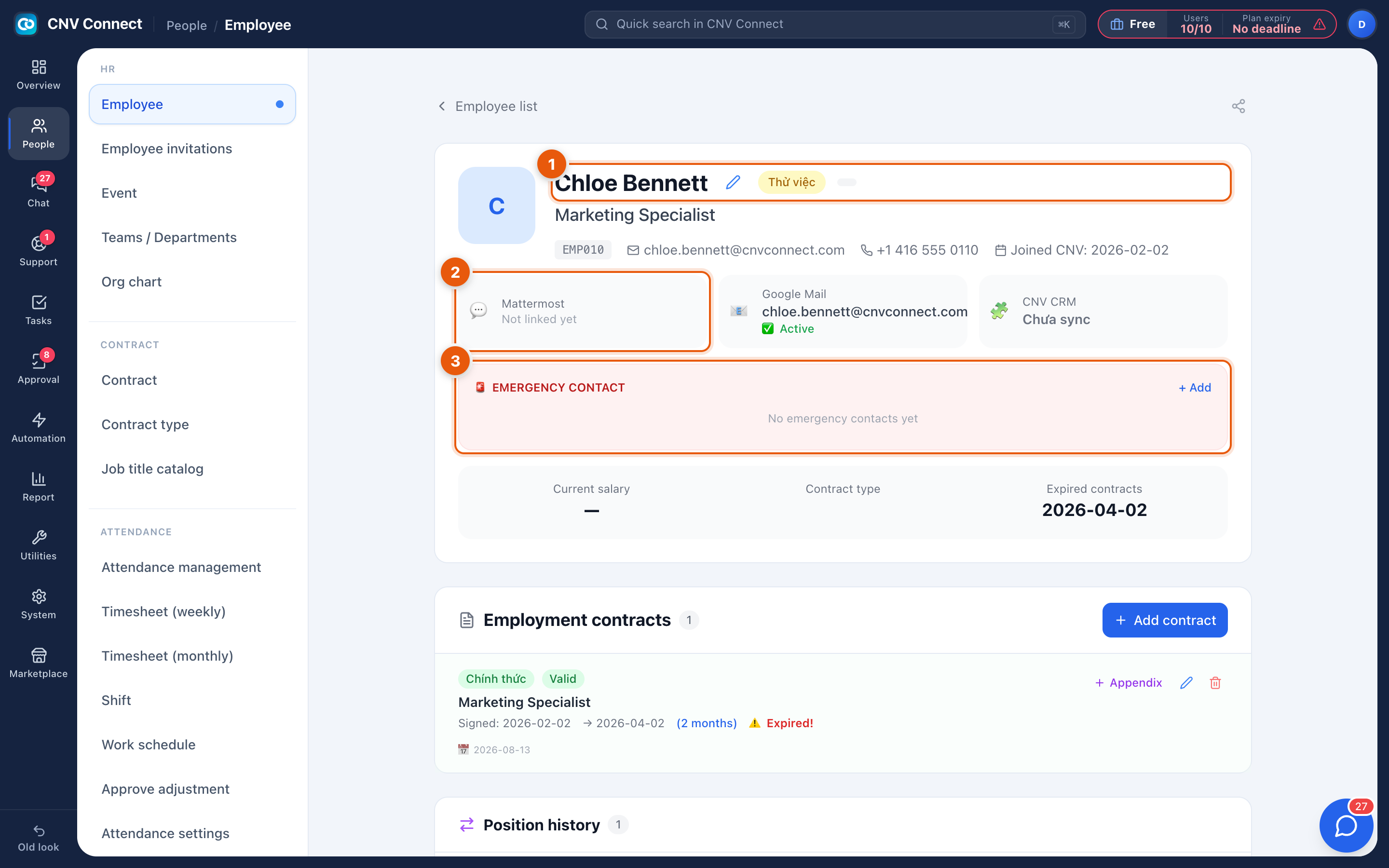The height and width of the screenshot is (868, 1389).
Task: Open the Chat section with 27 unread
Action: tap(39, 192)
